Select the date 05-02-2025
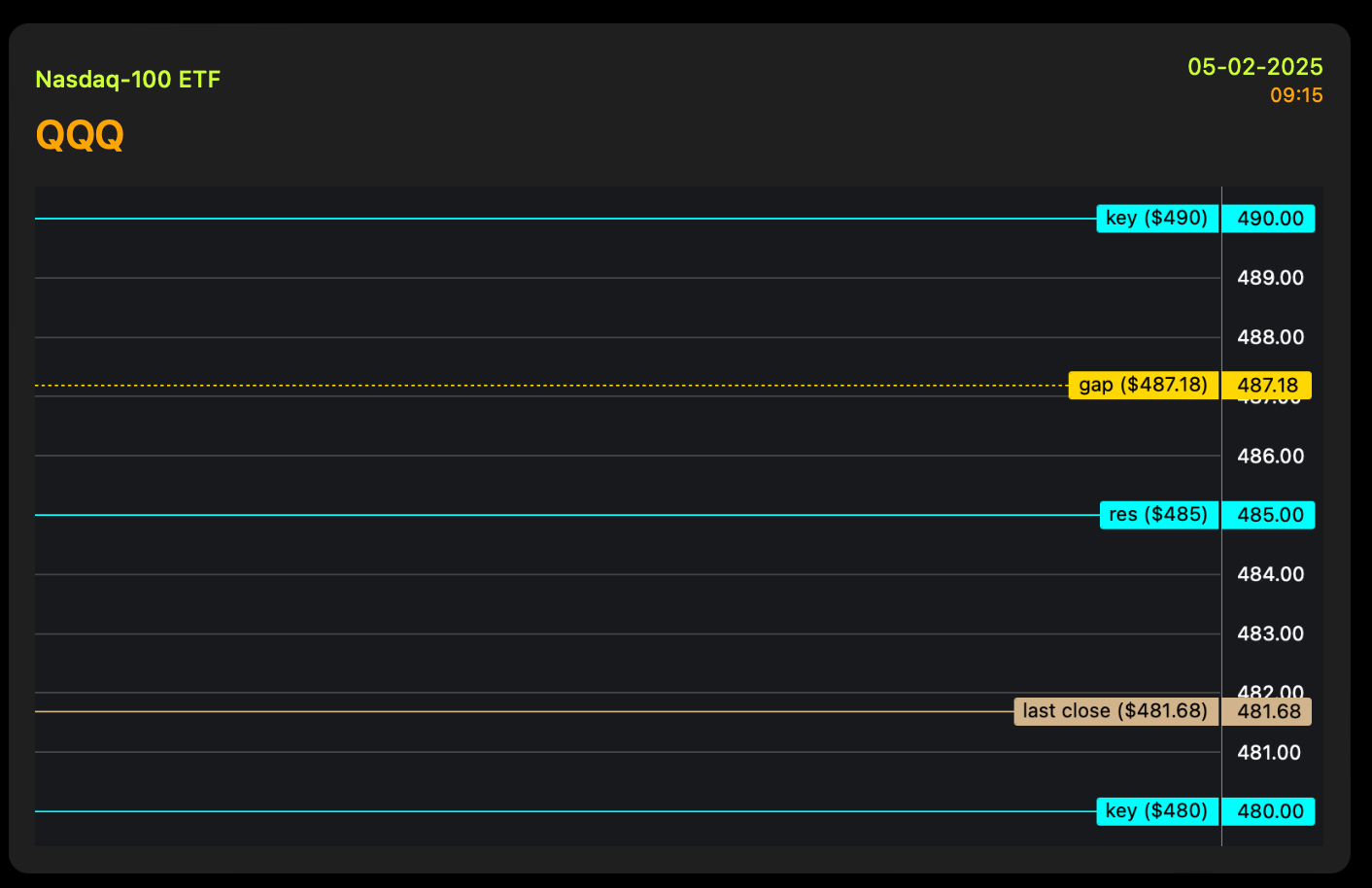 click(x=1255, y=67)
